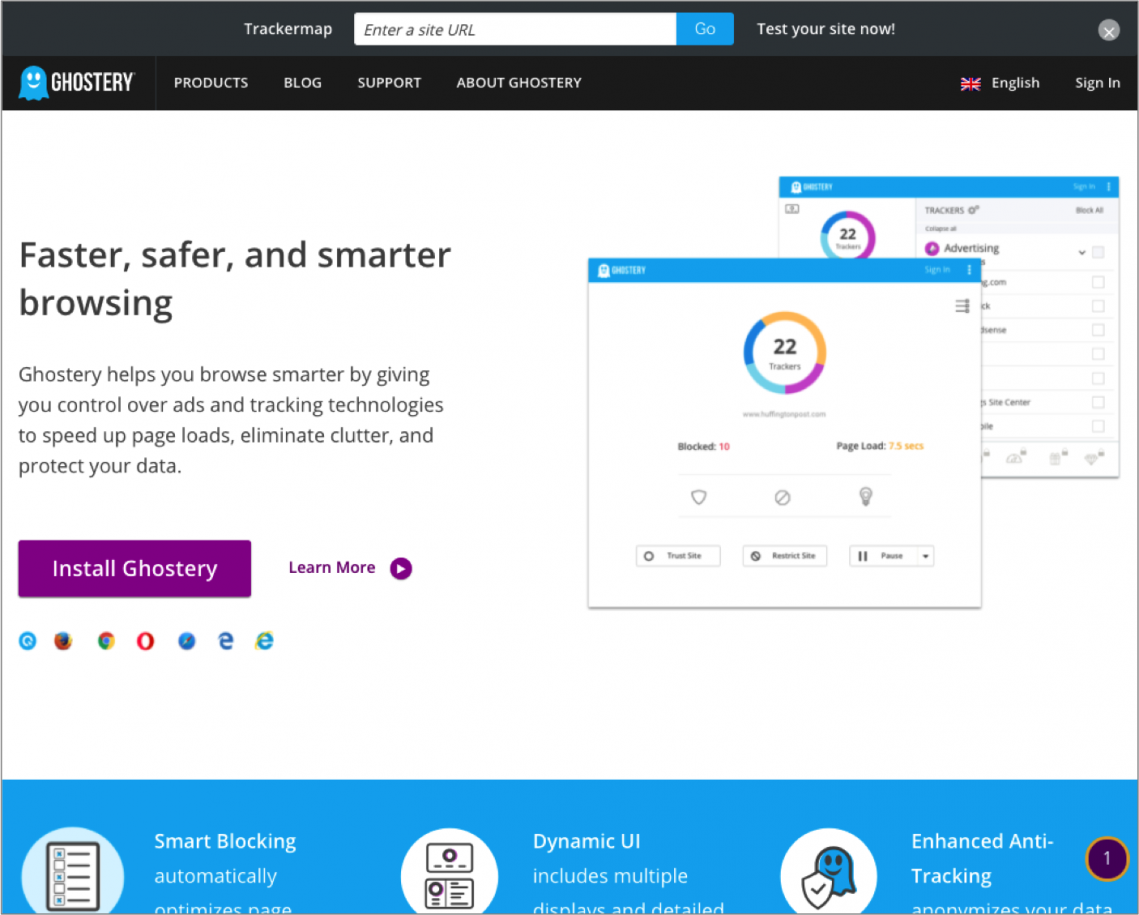
Task: Open ABOUT GHOSTERY in navigation
Action: [518, 83]
